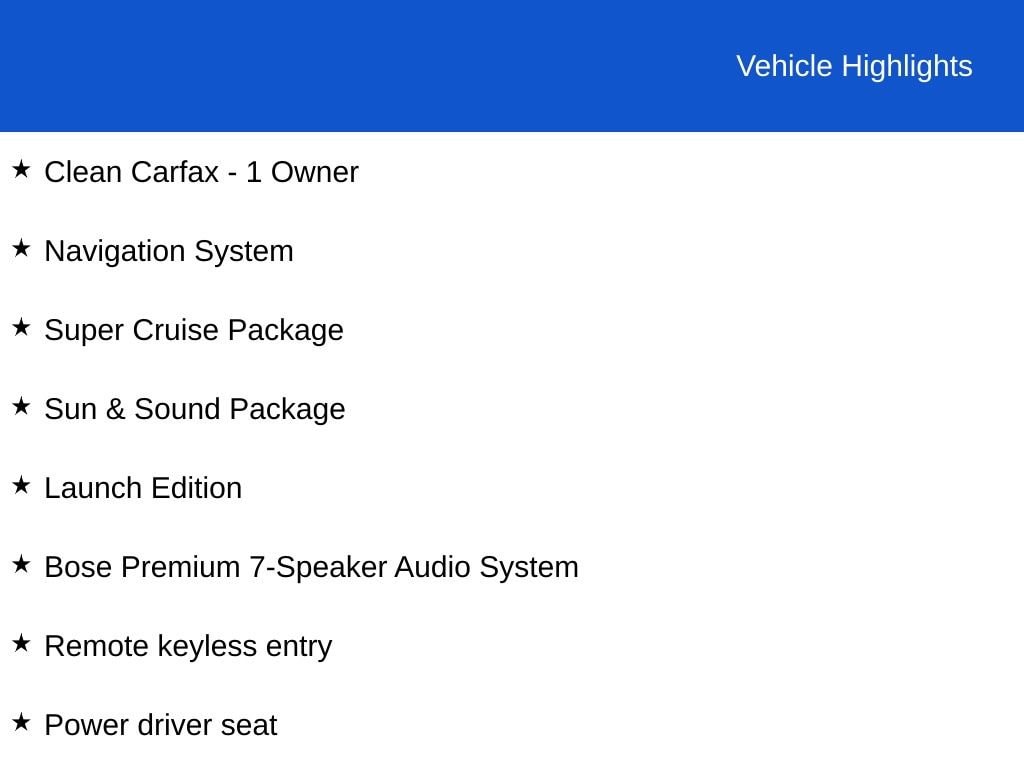Click the Sun & Sound Package item

tap(195, 409)
